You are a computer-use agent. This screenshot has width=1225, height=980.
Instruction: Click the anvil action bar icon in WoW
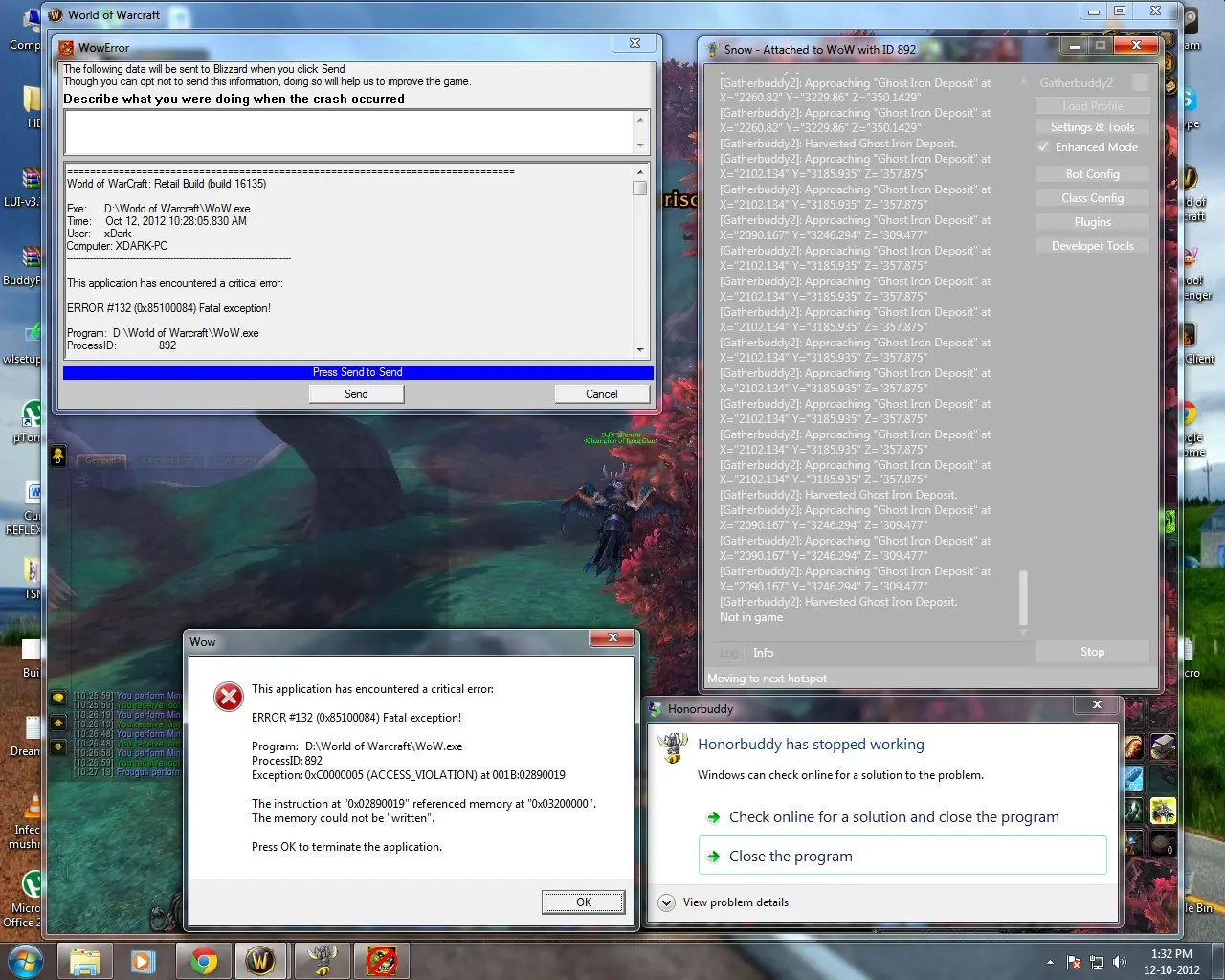pos(1163,746)
